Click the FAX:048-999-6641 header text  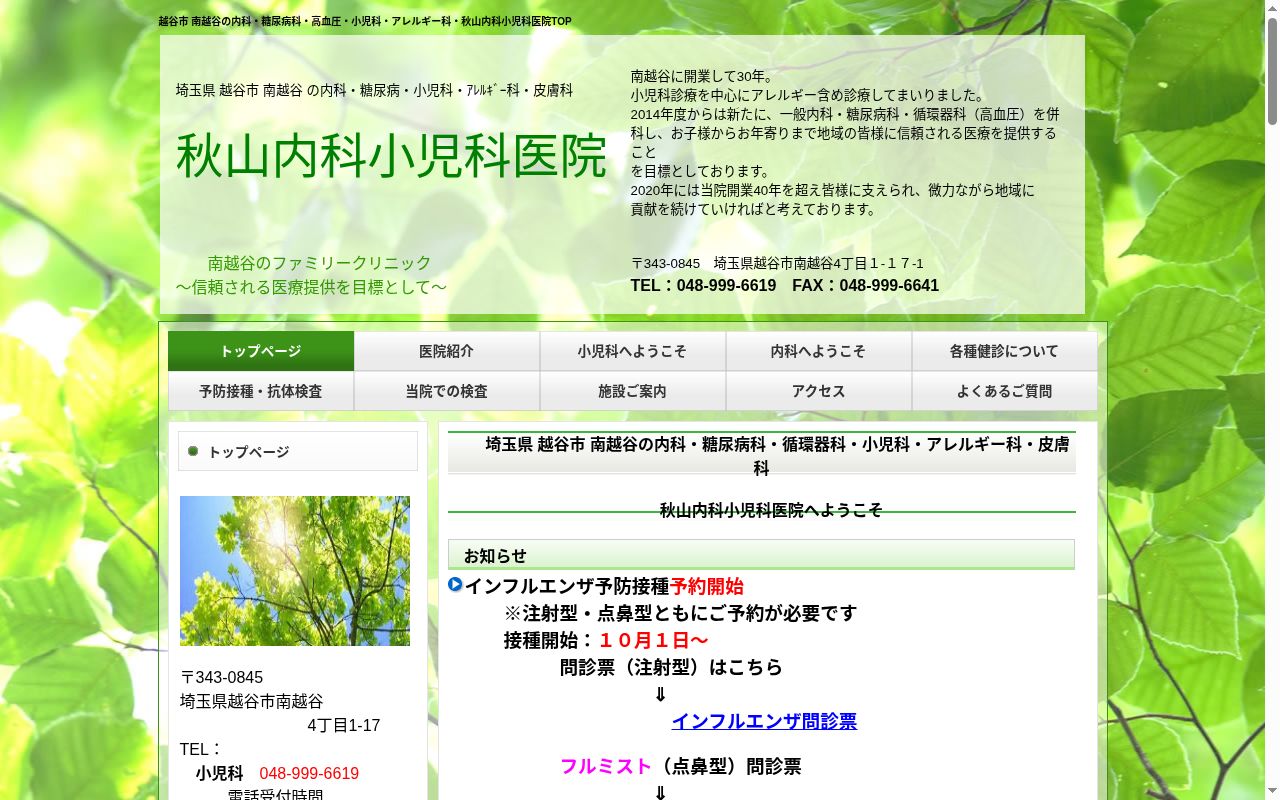click(866, 285)
